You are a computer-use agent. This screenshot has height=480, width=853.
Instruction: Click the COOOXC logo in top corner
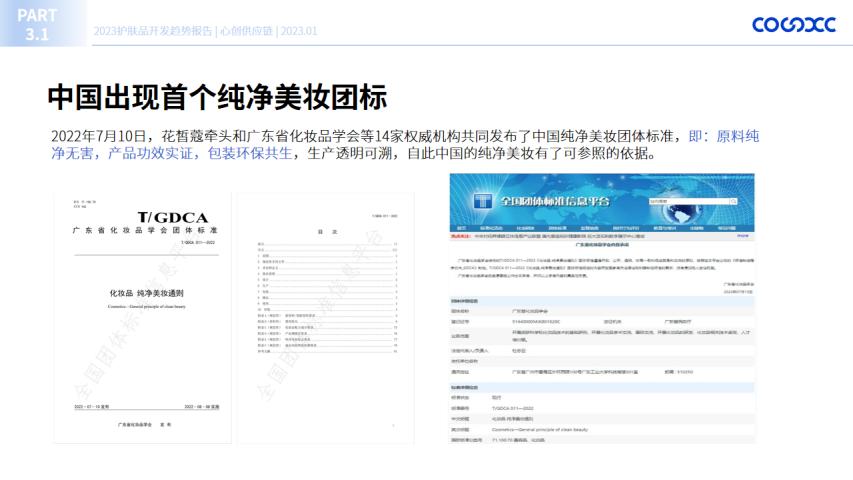coord(793,25)
